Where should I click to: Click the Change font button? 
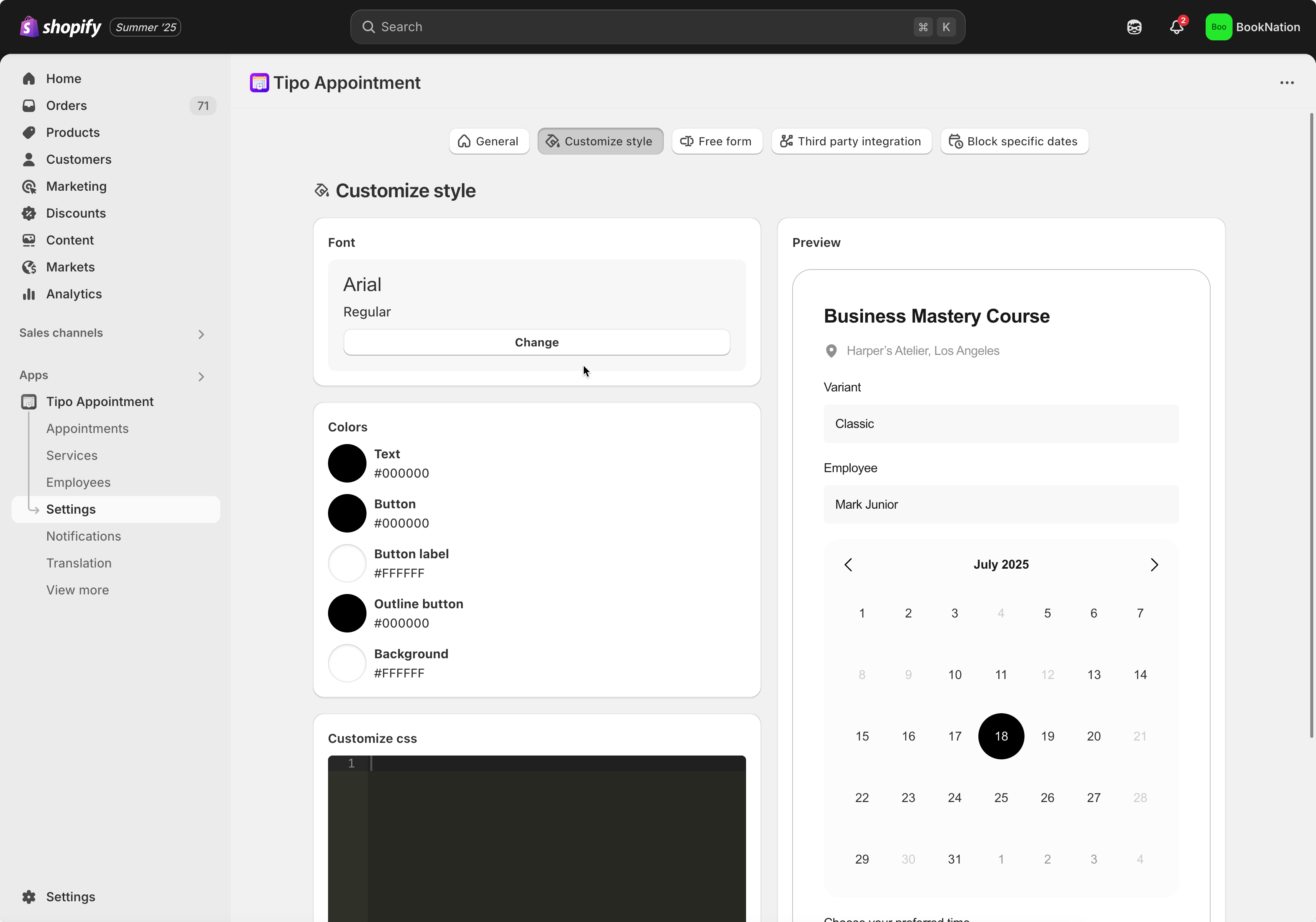coord(536,342)
